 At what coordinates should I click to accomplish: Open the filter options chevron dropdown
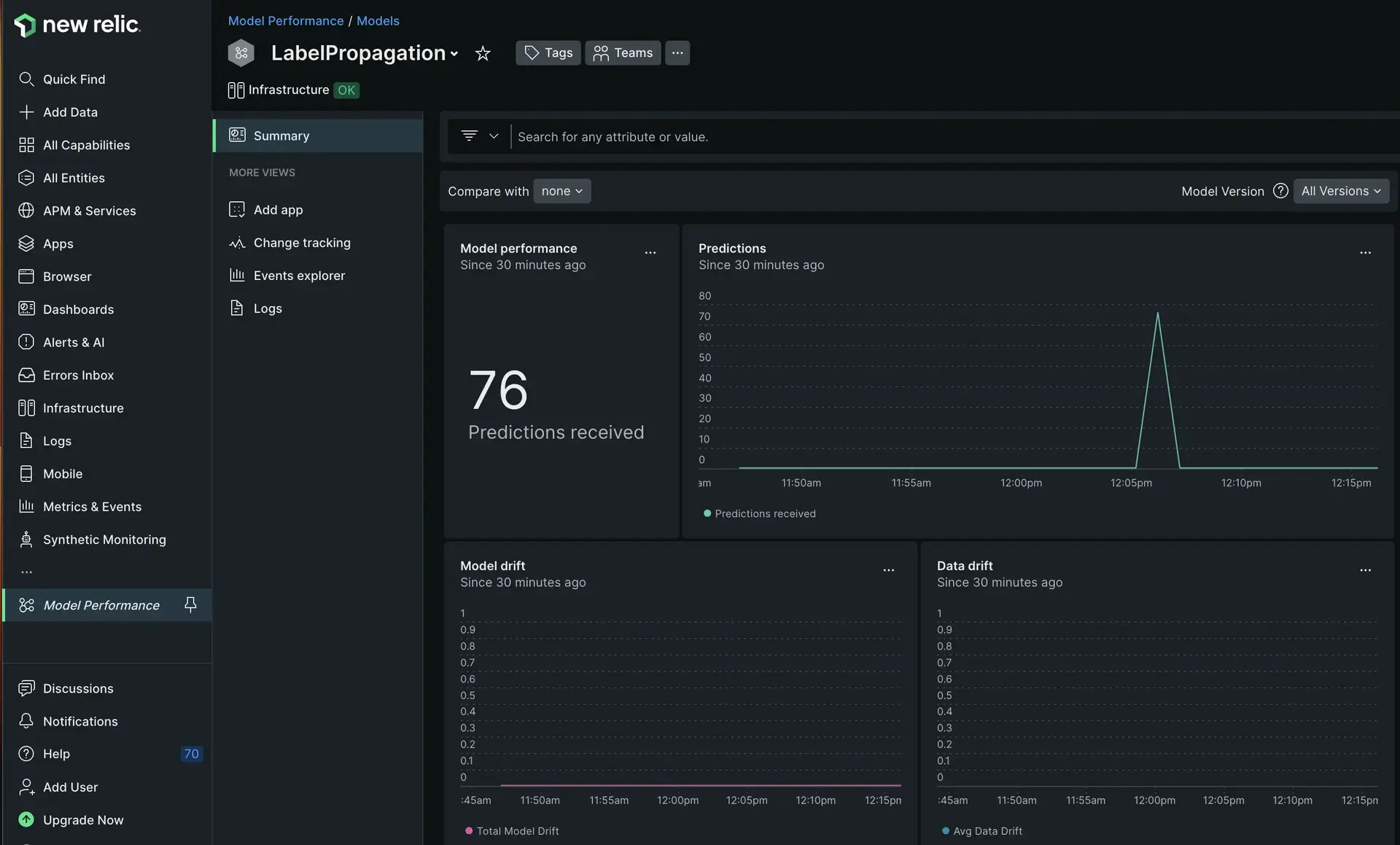494,136
